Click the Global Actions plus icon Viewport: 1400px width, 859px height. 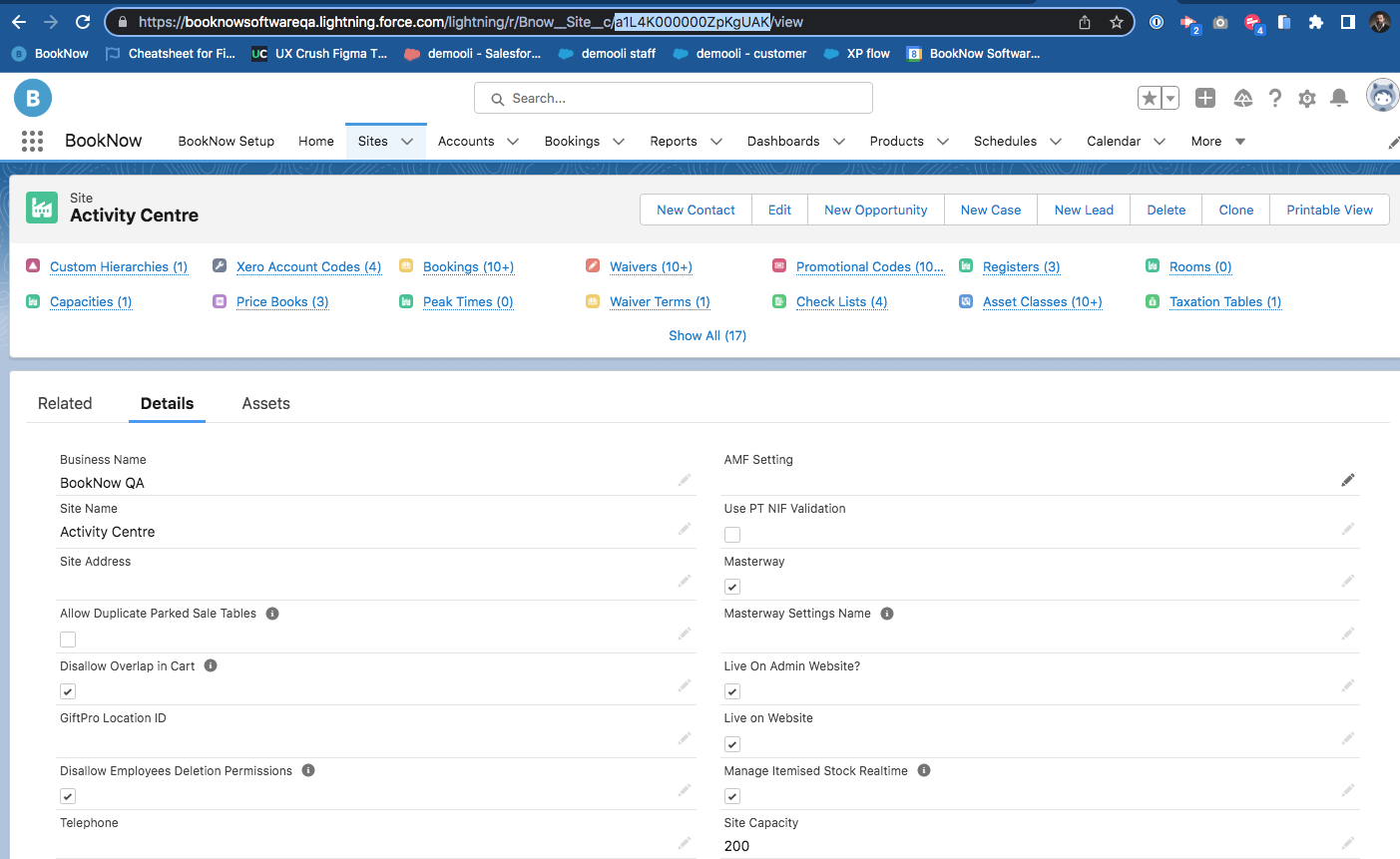click(x=1205, y=98)
